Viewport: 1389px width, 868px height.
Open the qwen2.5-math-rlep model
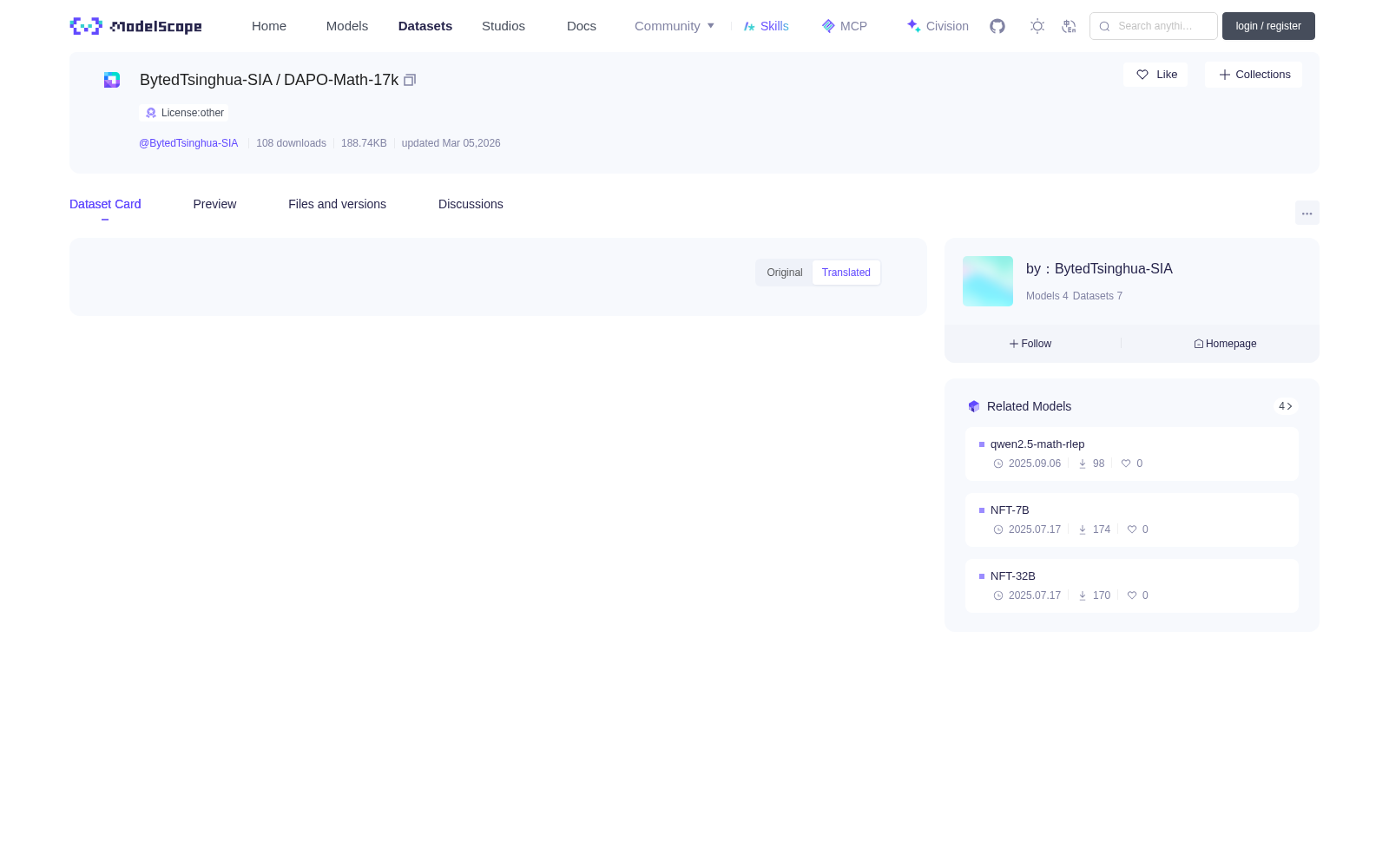(1037, 444)
